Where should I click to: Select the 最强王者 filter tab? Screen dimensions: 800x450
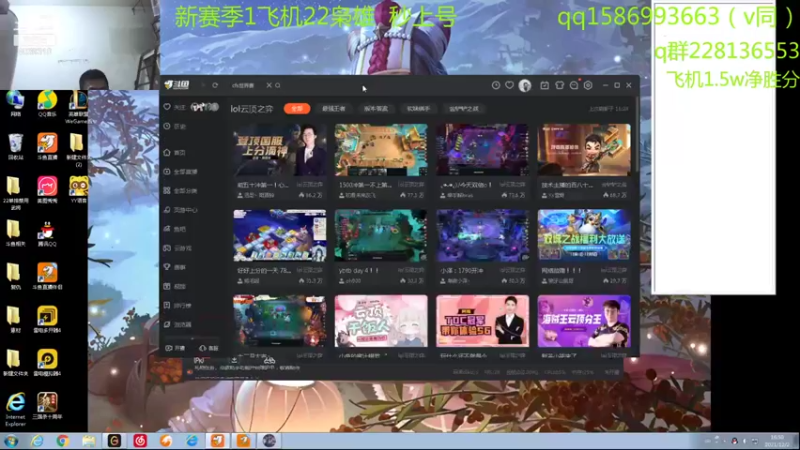click(x=334, y=109)
